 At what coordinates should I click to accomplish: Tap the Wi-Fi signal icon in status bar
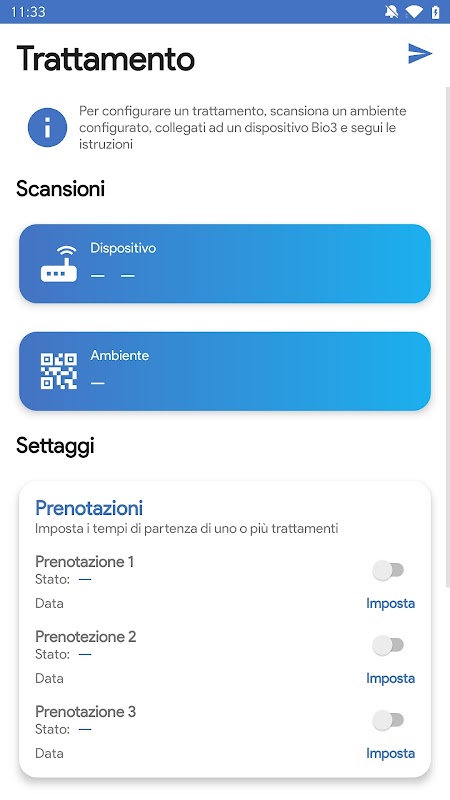pyautogui.click(x=414, y=12)
